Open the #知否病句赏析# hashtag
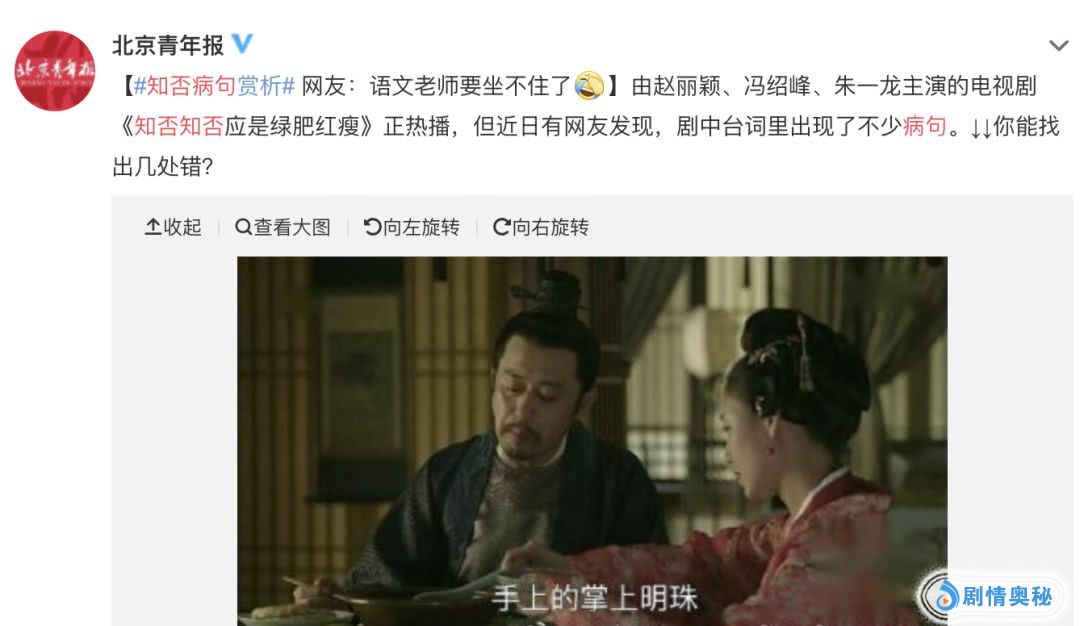This screenshot has width=1080, height=626. (214, 87)
